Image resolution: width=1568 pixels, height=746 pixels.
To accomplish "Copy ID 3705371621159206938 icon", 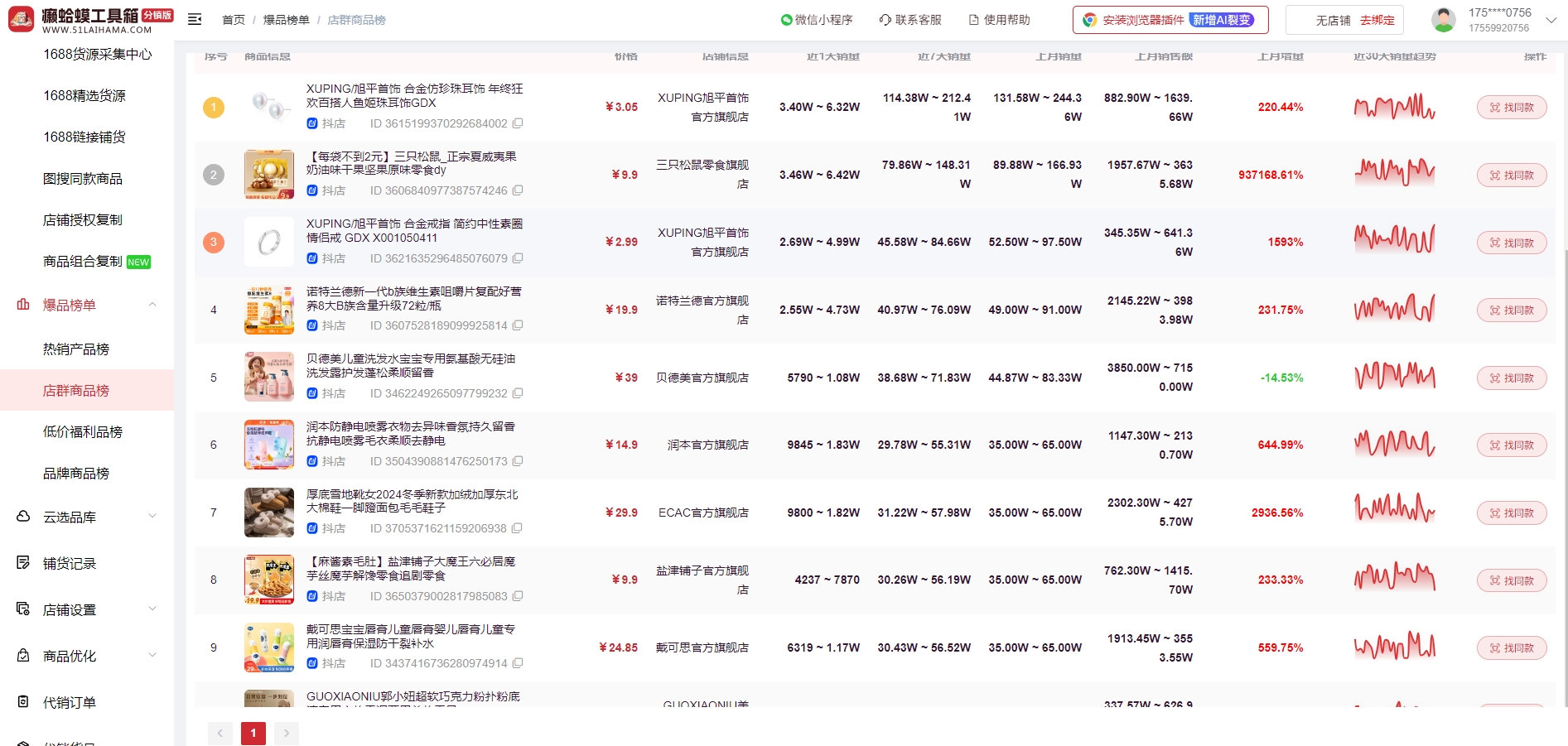I will [518, 528].
